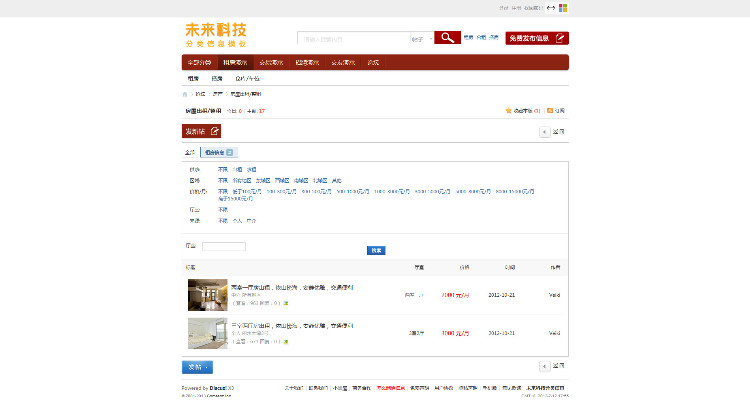Click the Valid status of the first listing
The image size is (750, 419).
click(554, 295)
